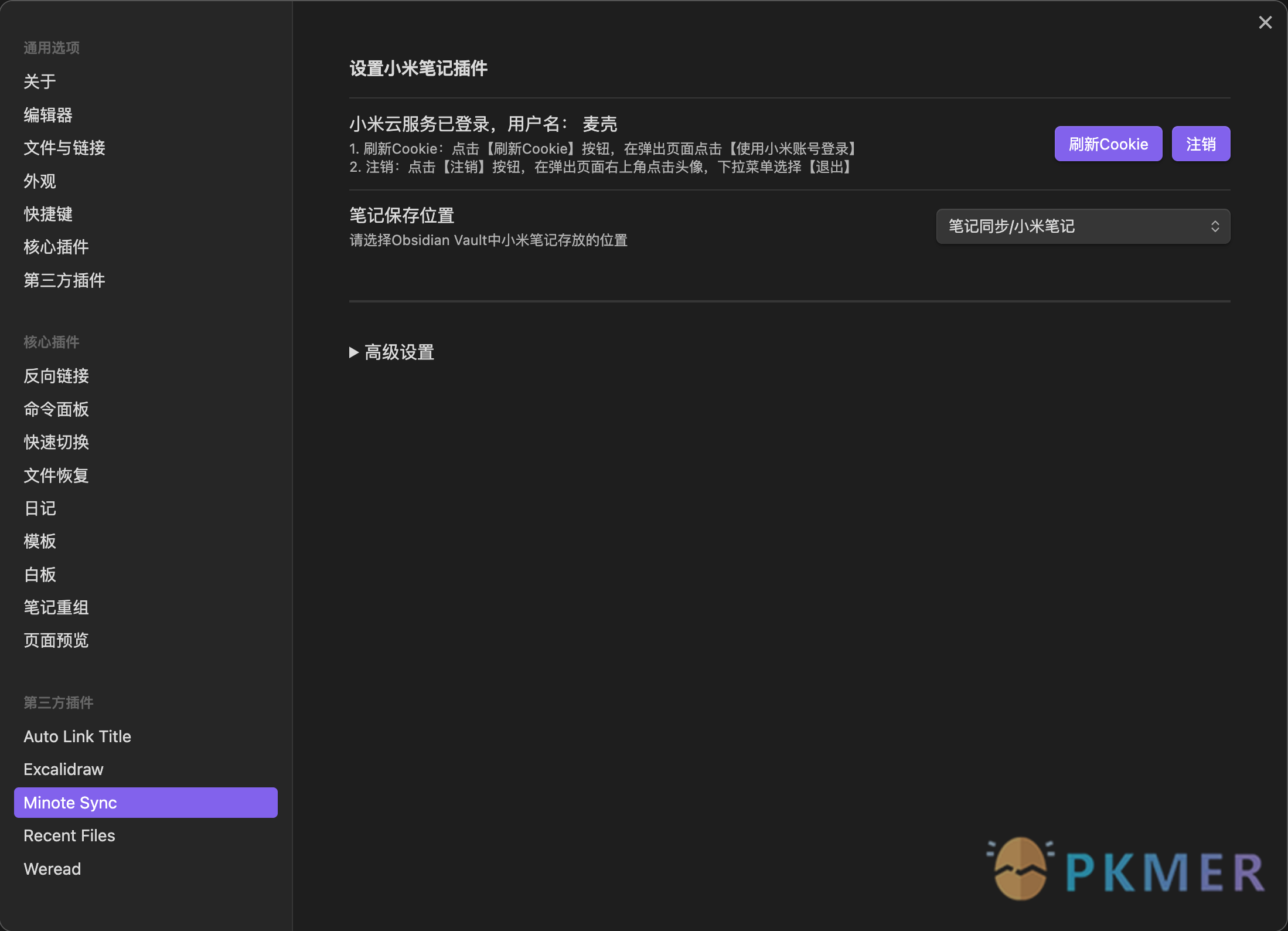The width and height of the screenshot is (1288, 931).
Task: Click the 小米云服务已登录 username line
Action: 483,124
